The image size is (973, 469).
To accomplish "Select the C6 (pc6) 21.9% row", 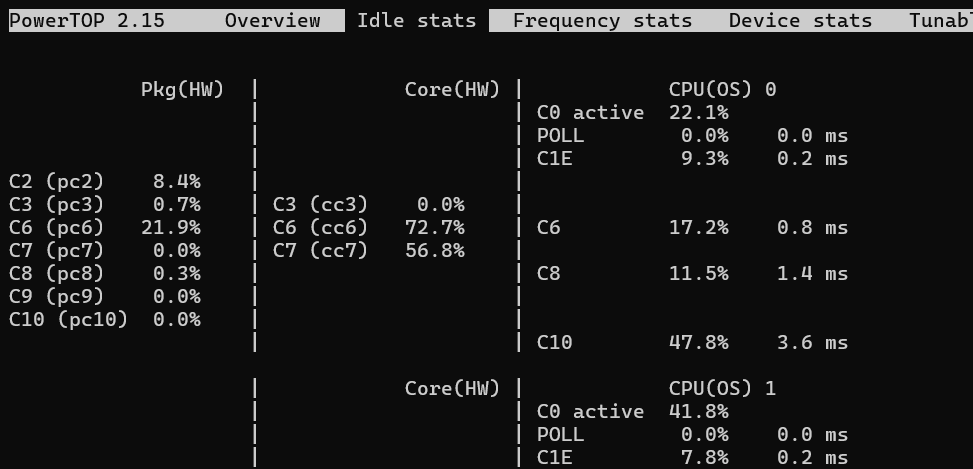I will [x=105, y=227].
